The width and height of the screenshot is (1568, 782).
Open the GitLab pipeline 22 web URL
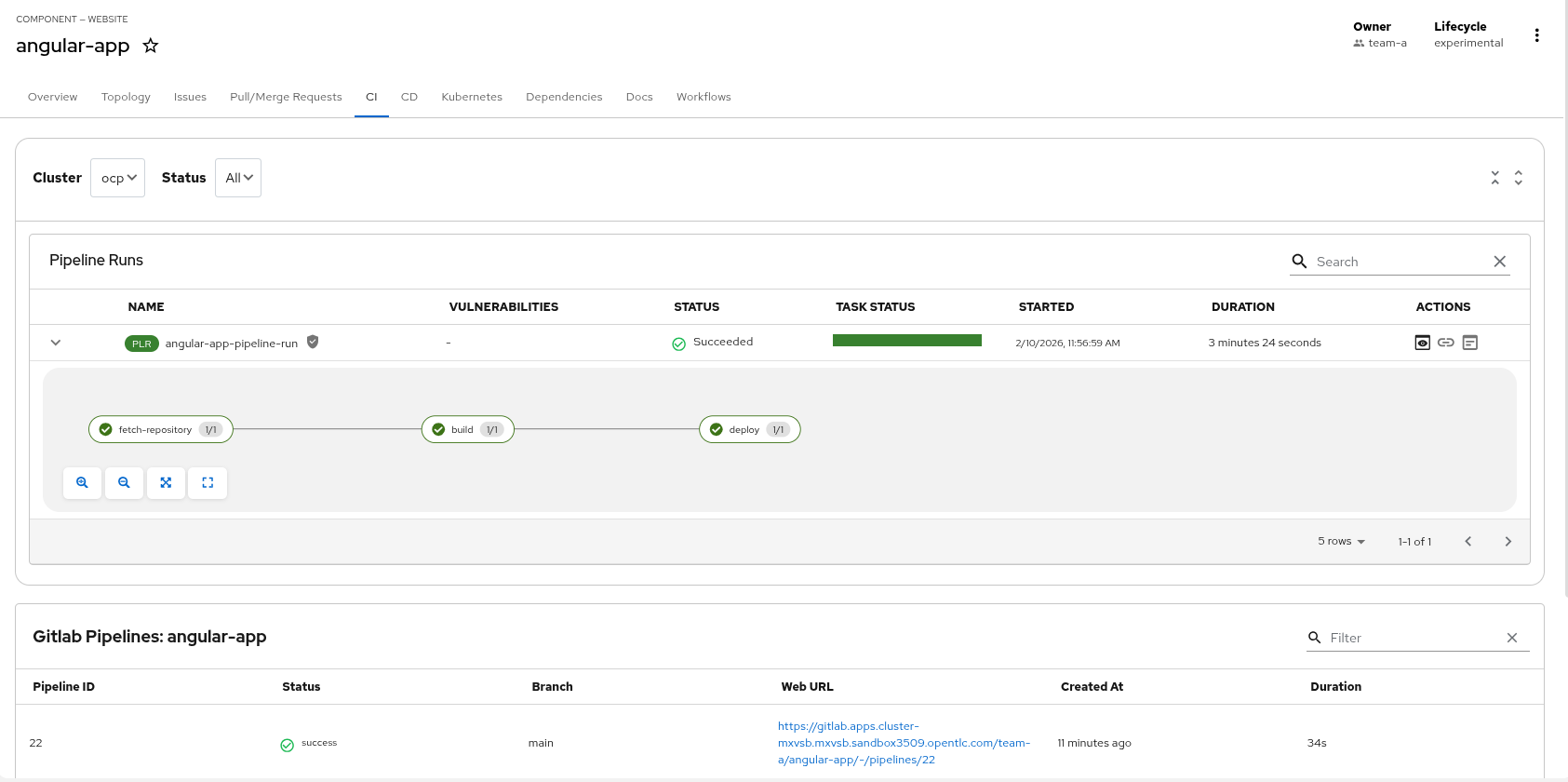904,743
